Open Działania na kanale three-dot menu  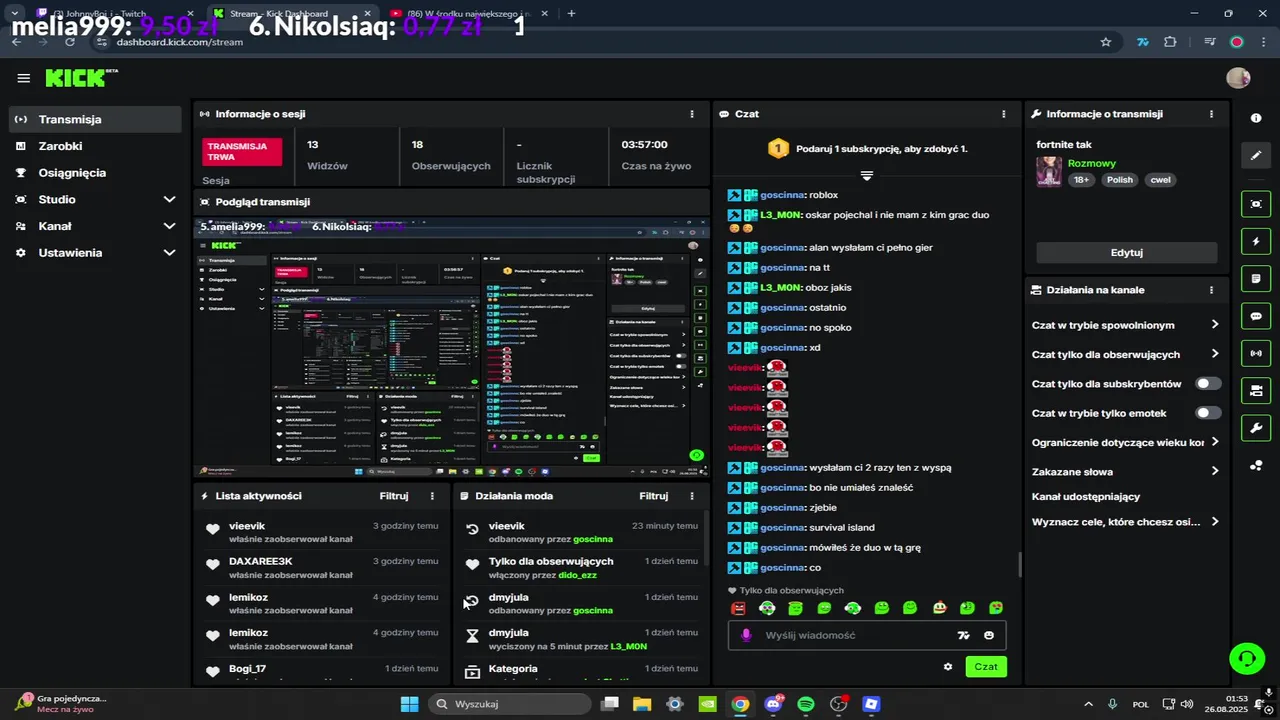click(1211, 290)
